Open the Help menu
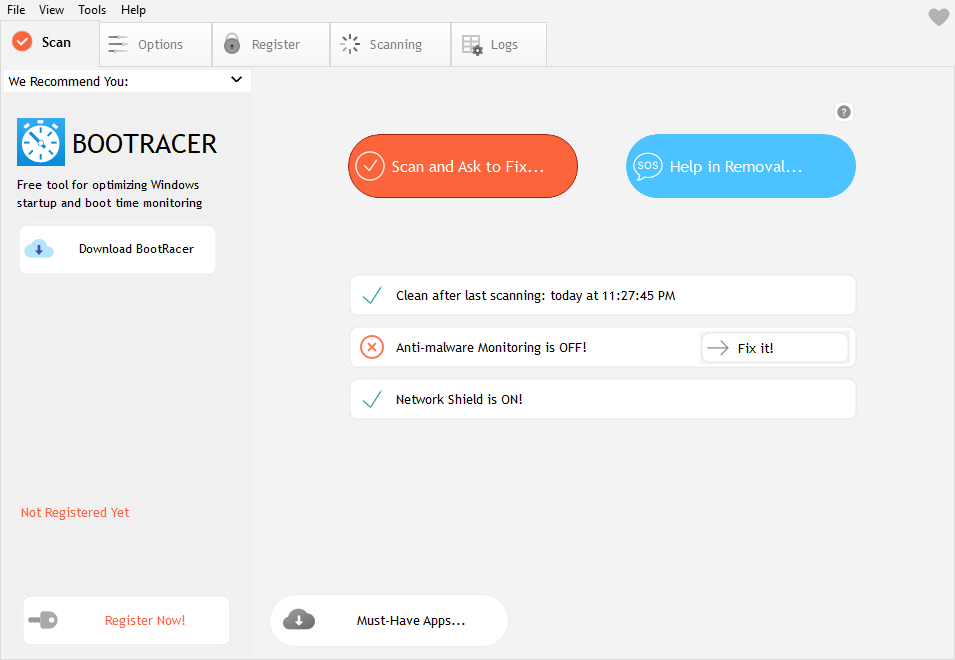This screenshot has height=660, width=955. (x=133, y=10)
